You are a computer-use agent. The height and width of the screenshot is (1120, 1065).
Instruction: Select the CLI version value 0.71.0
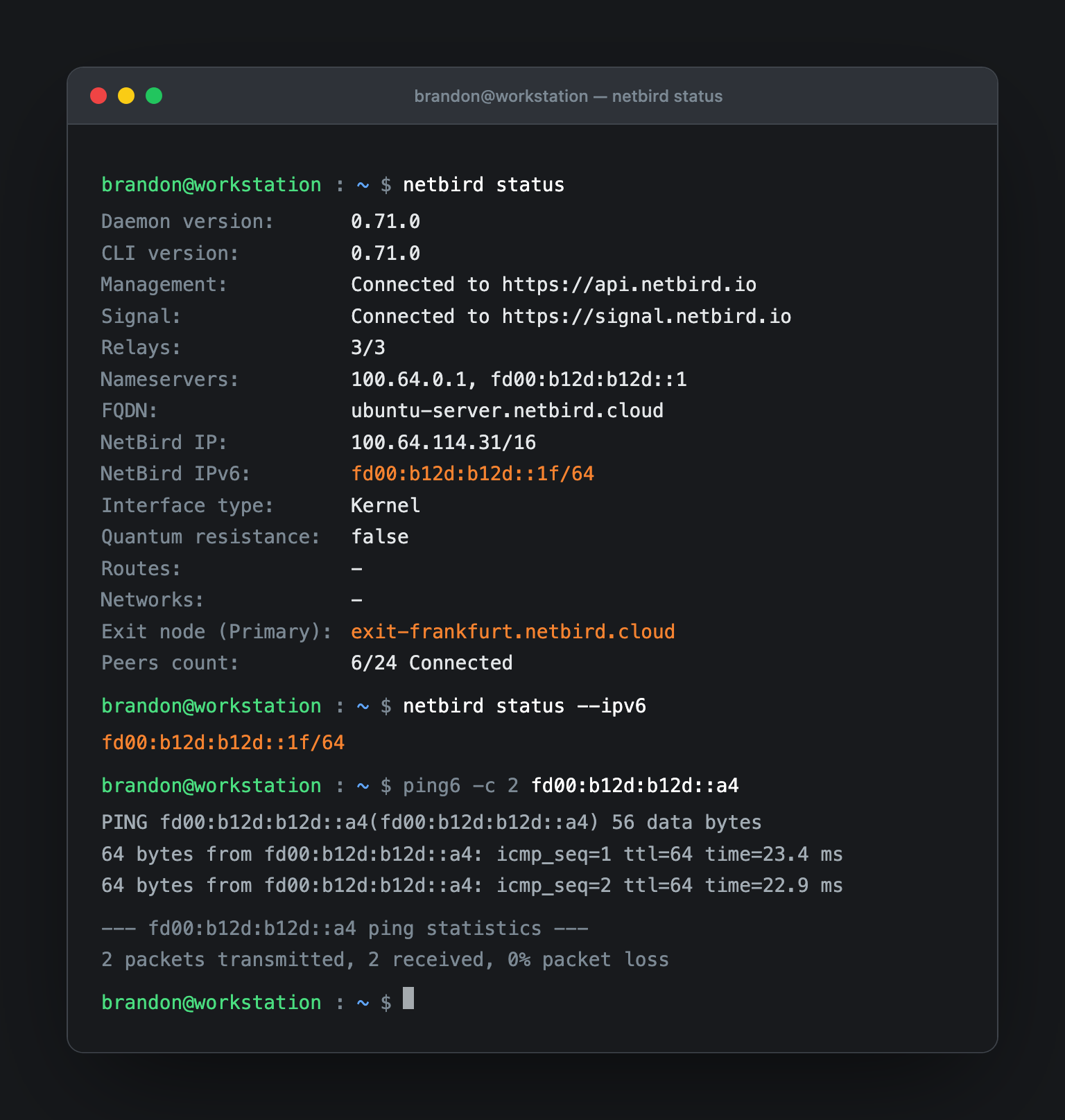point(386,254)
